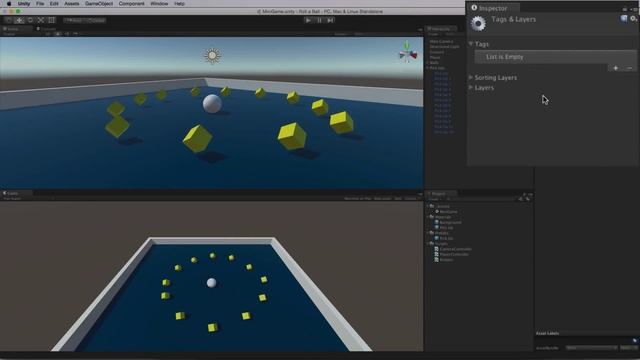This screenshot has height=360, width=640.
Task: Click the Step frame button
Action: pos(330,20)
